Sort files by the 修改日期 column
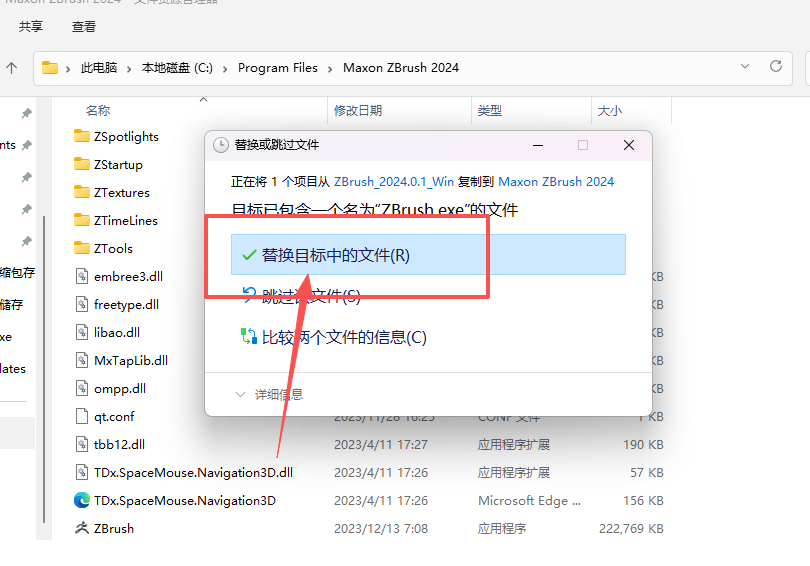 (358, 111)
